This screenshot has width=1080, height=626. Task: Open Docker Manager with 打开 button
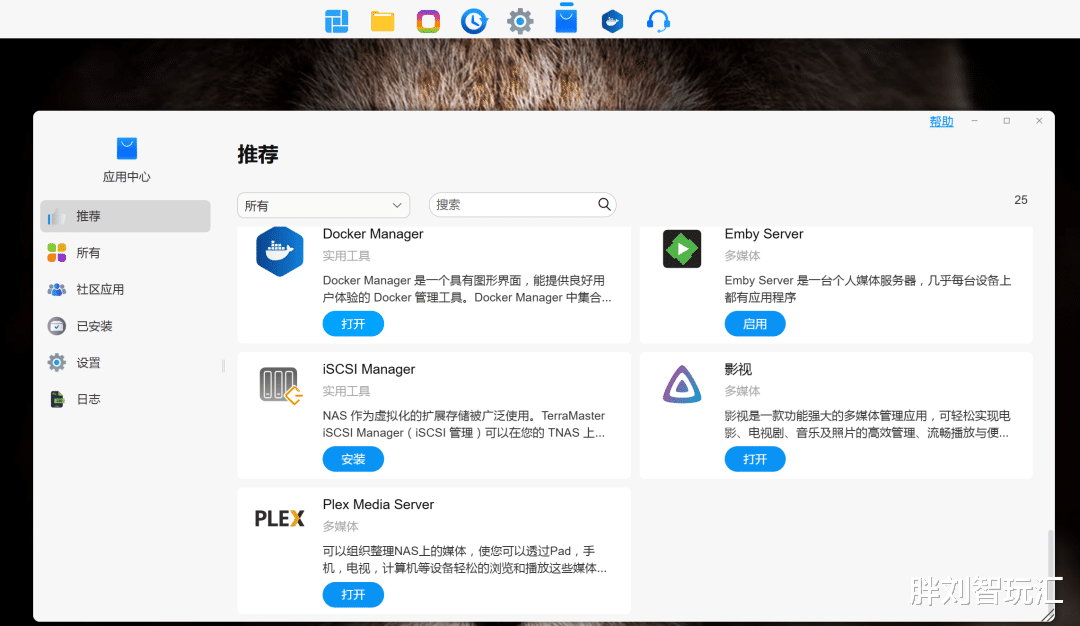pos(353,324)
